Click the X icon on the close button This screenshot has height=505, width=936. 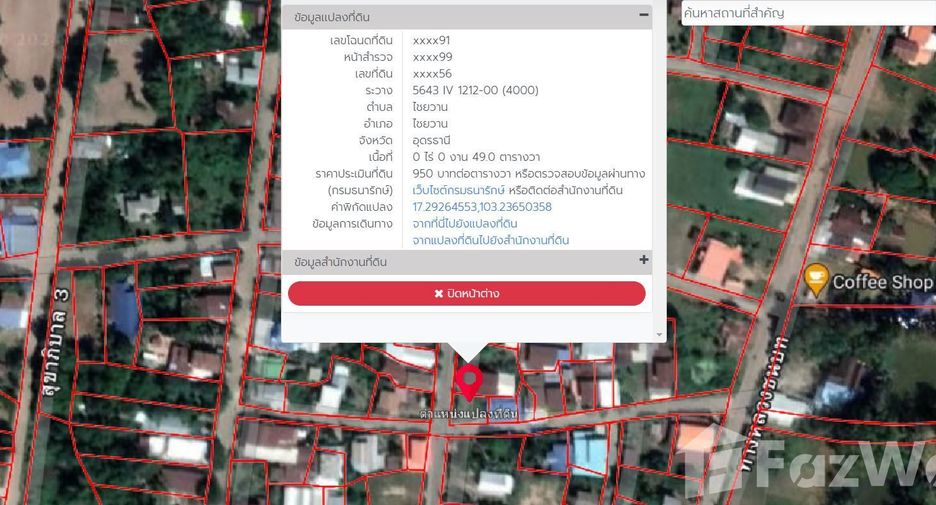pyautogui.click(x=439, y=294)
